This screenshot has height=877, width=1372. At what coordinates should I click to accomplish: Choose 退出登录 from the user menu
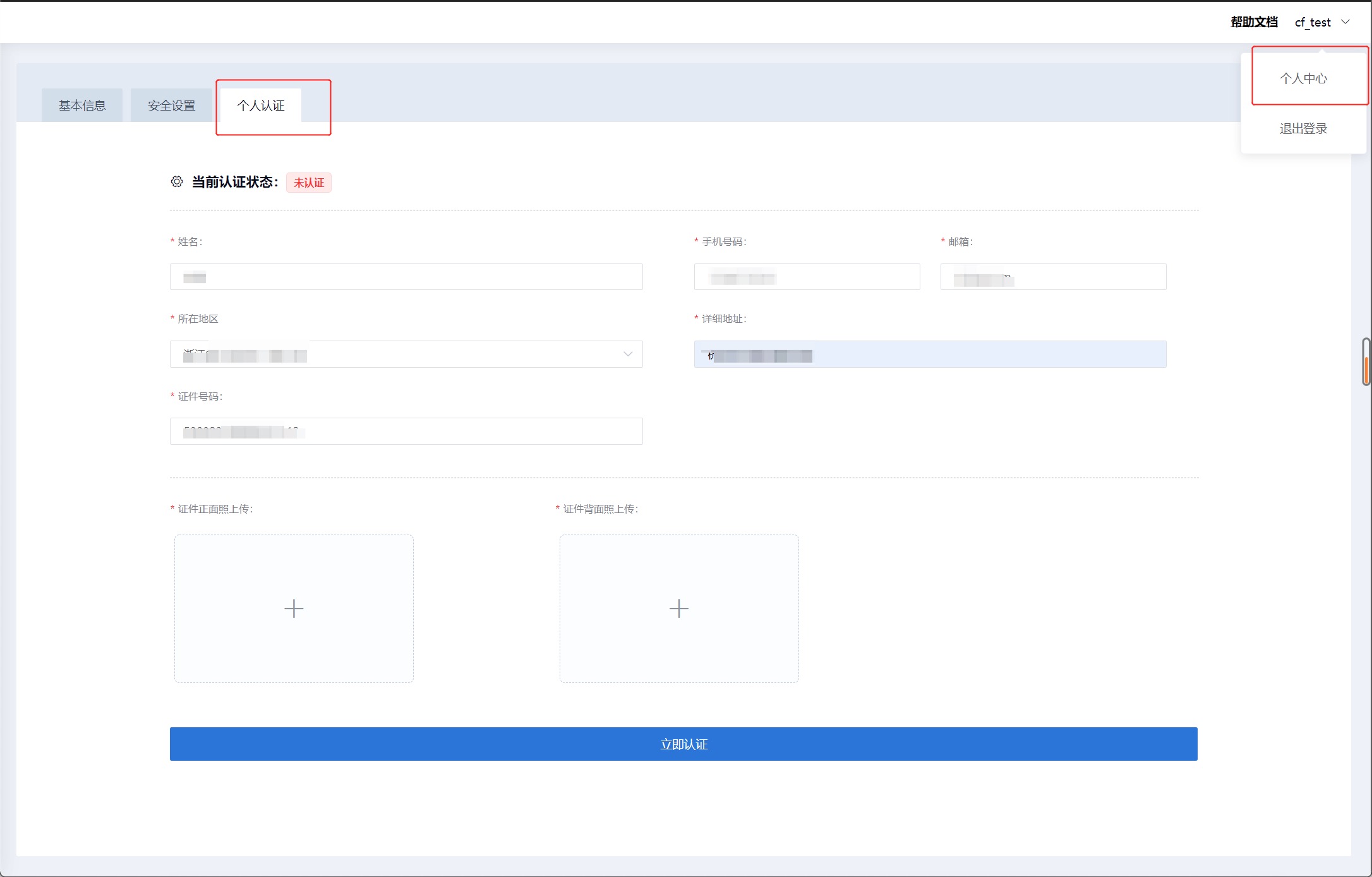(x=1303, y=129)
